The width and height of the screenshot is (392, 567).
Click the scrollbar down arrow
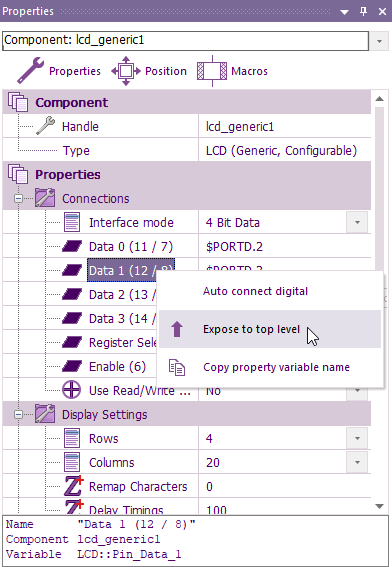[x=379, y=506]
